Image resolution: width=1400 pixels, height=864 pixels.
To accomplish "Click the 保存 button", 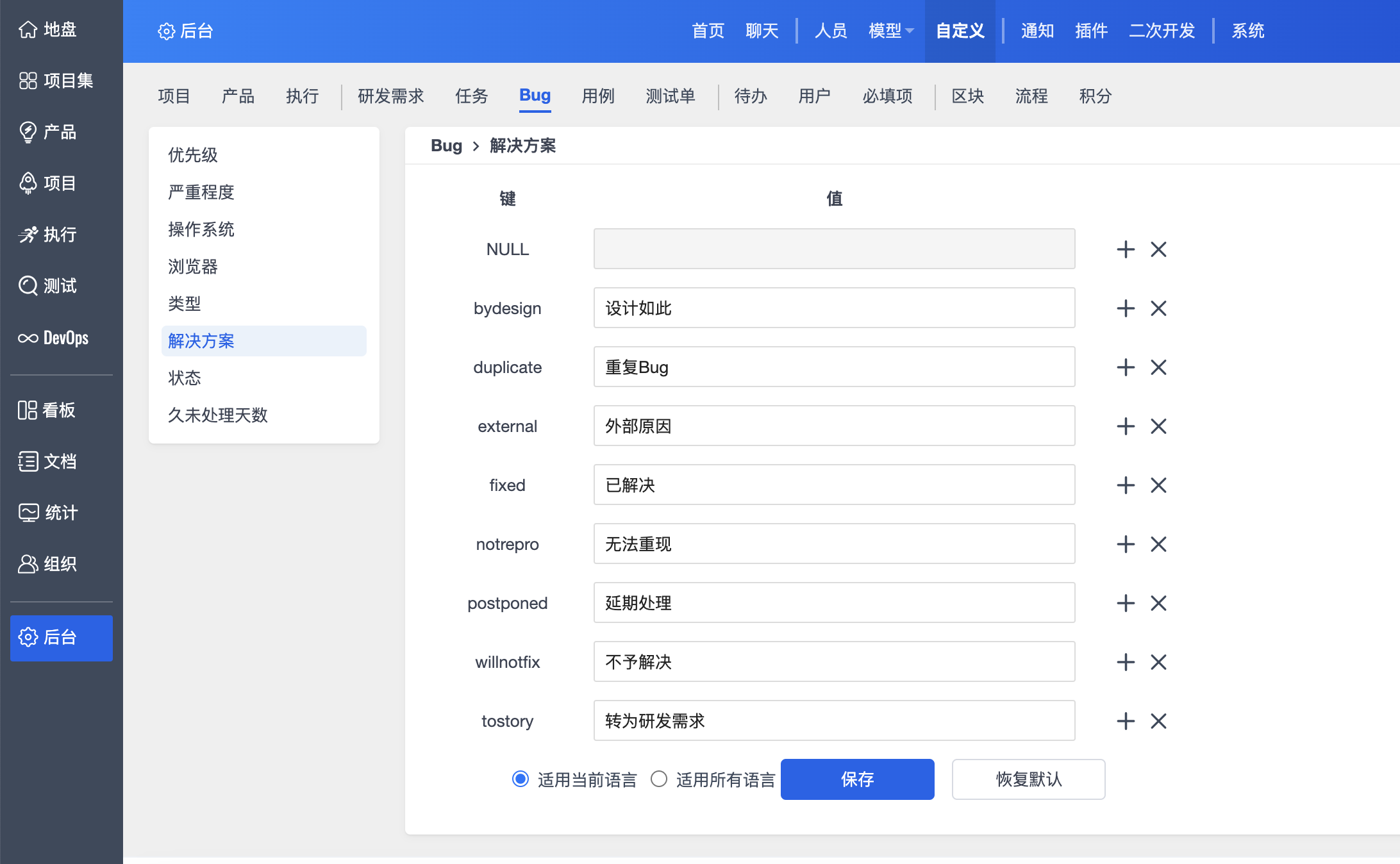I will [x=857, y=779].
